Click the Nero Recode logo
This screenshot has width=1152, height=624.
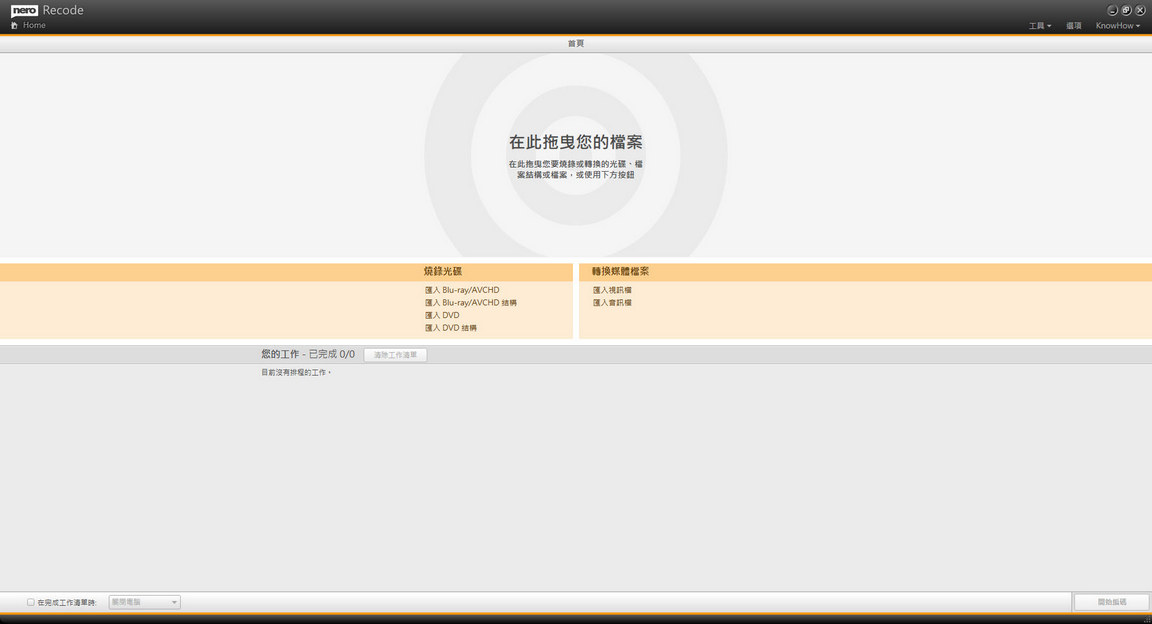click(47, 10)
